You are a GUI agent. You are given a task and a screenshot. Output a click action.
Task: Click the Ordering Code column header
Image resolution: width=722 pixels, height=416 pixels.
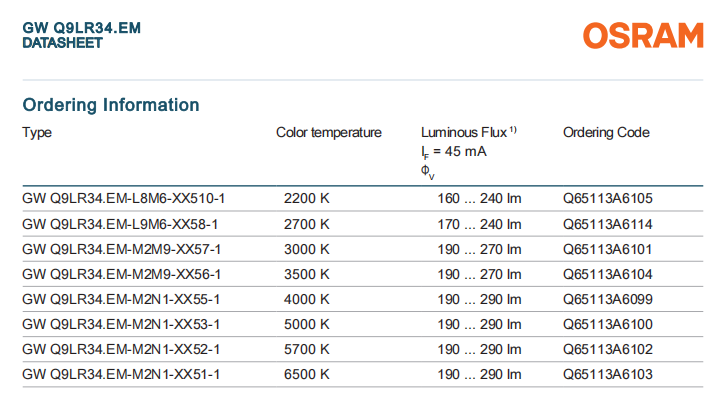(606, 132)
